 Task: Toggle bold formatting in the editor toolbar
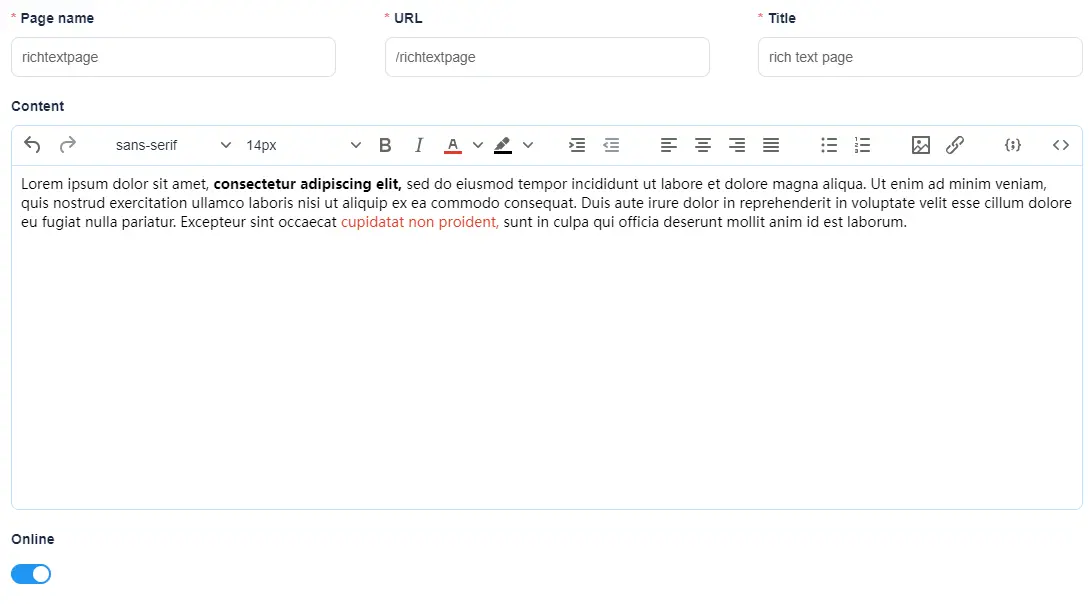[385, 145]
